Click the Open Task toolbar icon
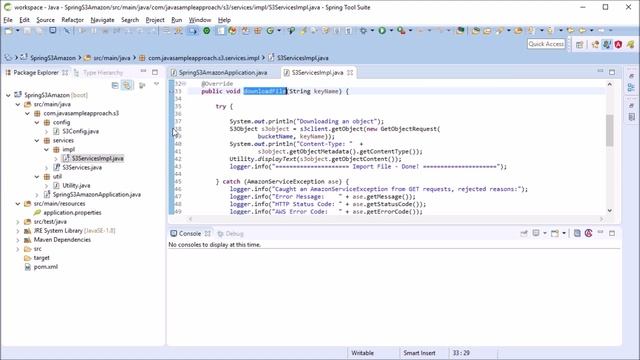This screenshot has width=640, height=360. [x=487, y=31]
